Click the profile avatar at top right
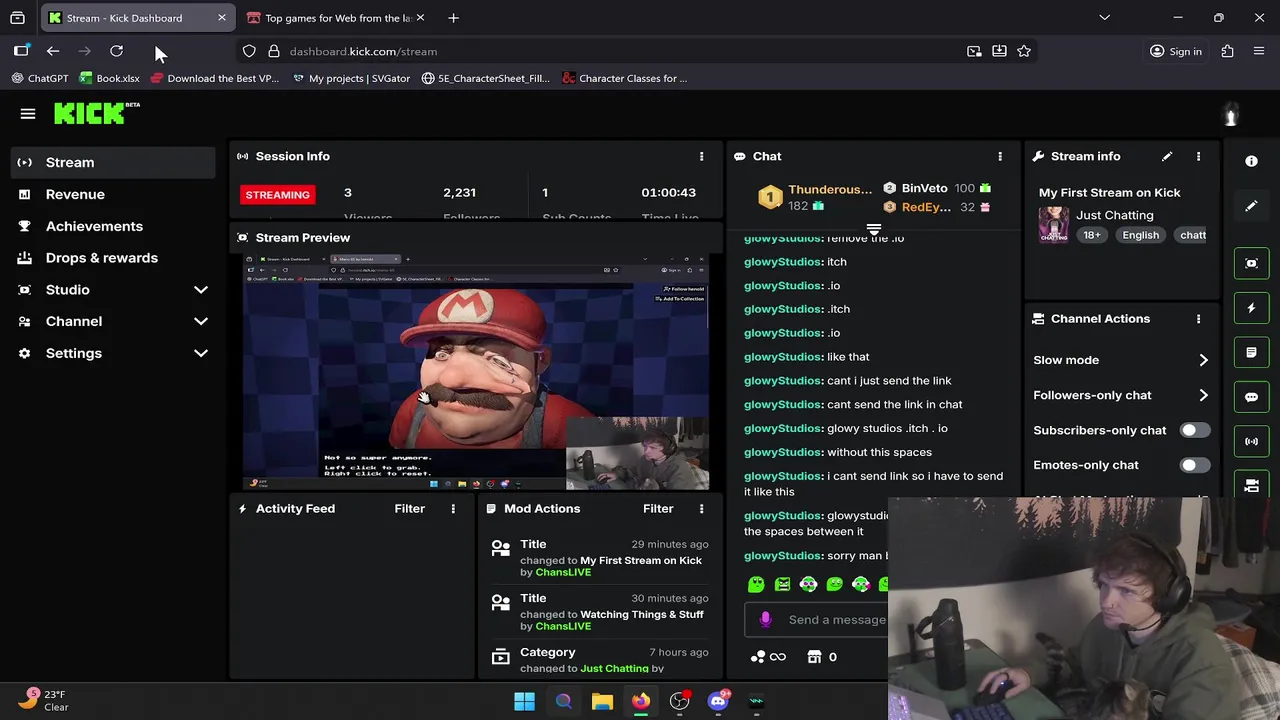1280x720 pixels. pyautogui.click(x=1231, y=114)
